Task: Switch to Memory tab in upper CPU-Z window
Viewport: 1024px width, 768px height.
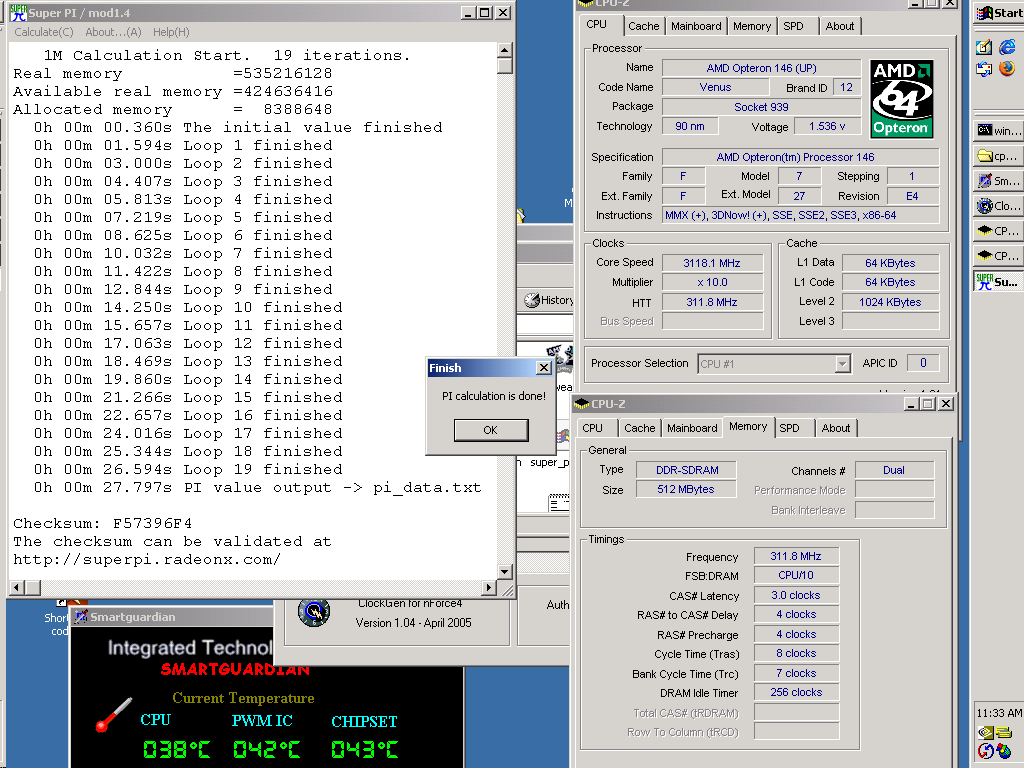Action: [x=752, y=26]
